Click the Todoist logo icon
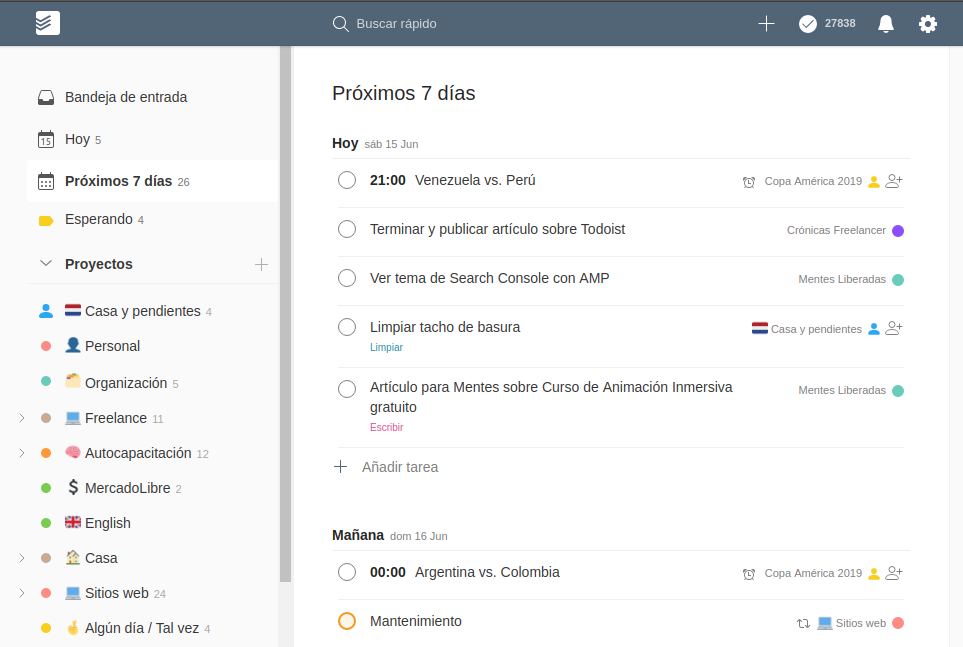963x647 pixels. (x=47, y=23)
